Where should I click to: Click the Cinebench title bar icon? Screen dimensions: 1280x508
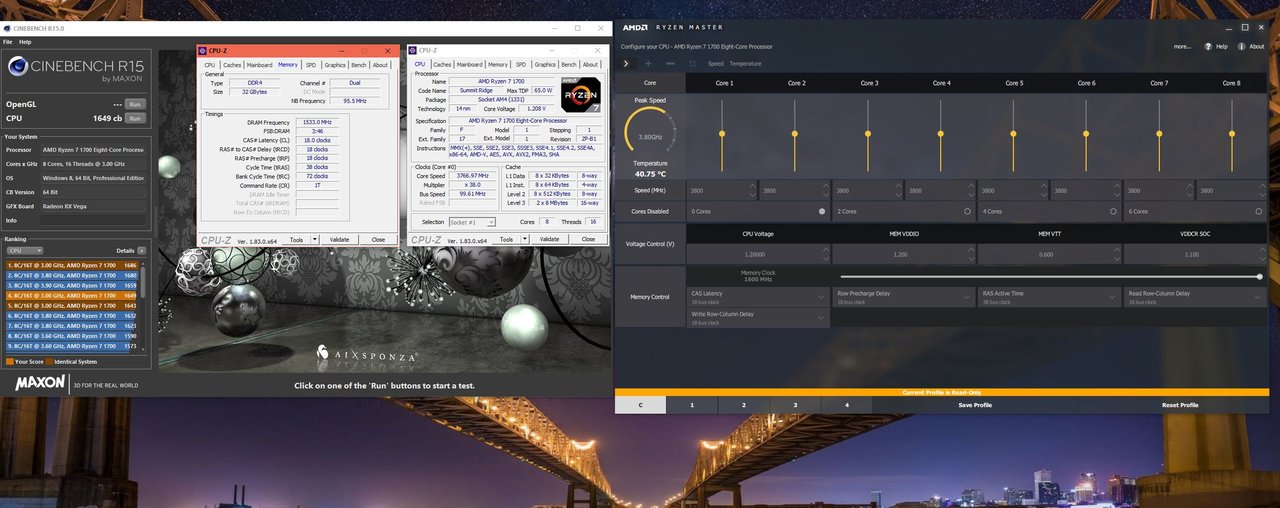pyautogui.click(x=6, y=29)
